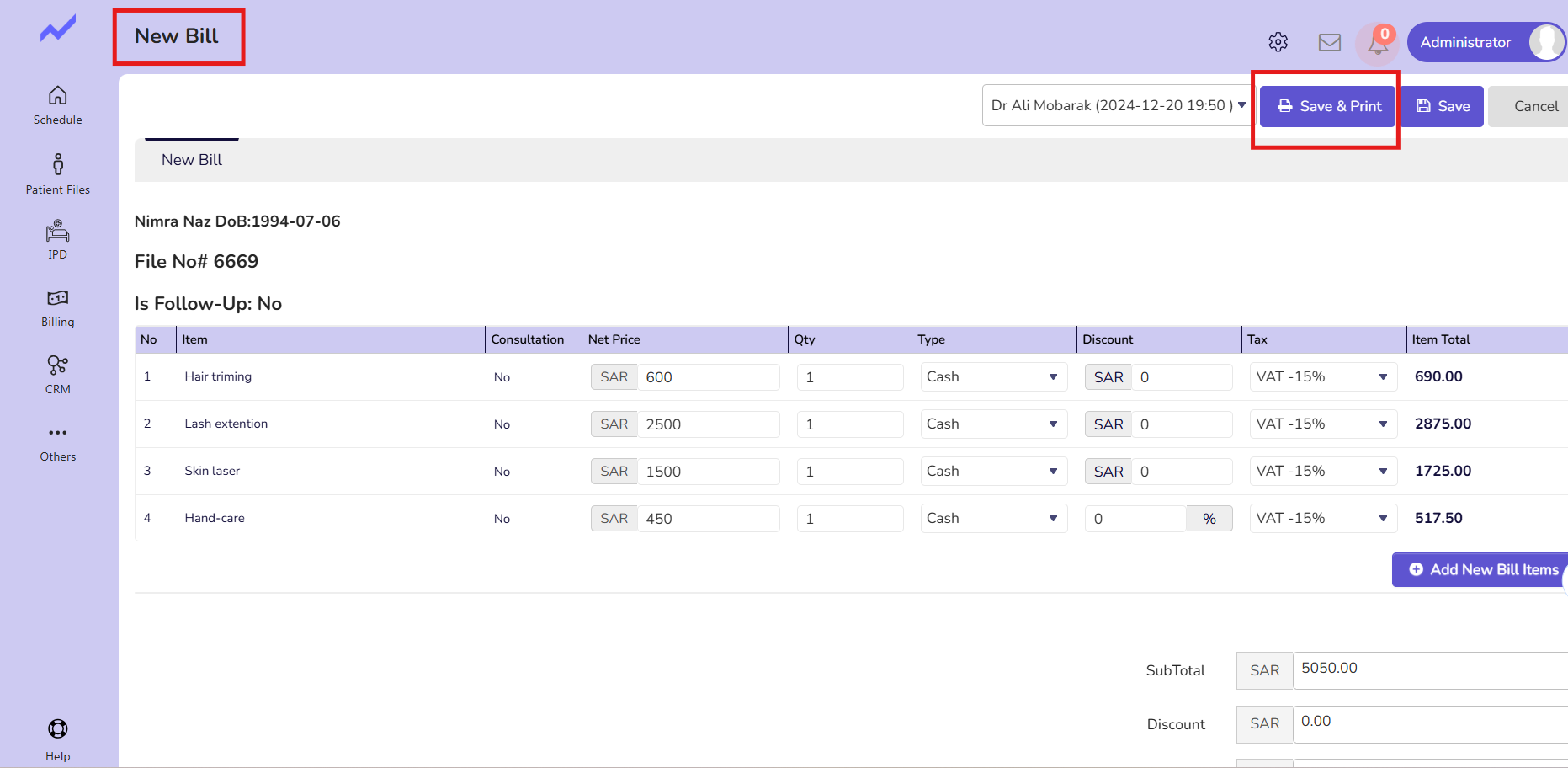Click the Save & Print button
This screenshot has width=1568, height=768.
1328,107
